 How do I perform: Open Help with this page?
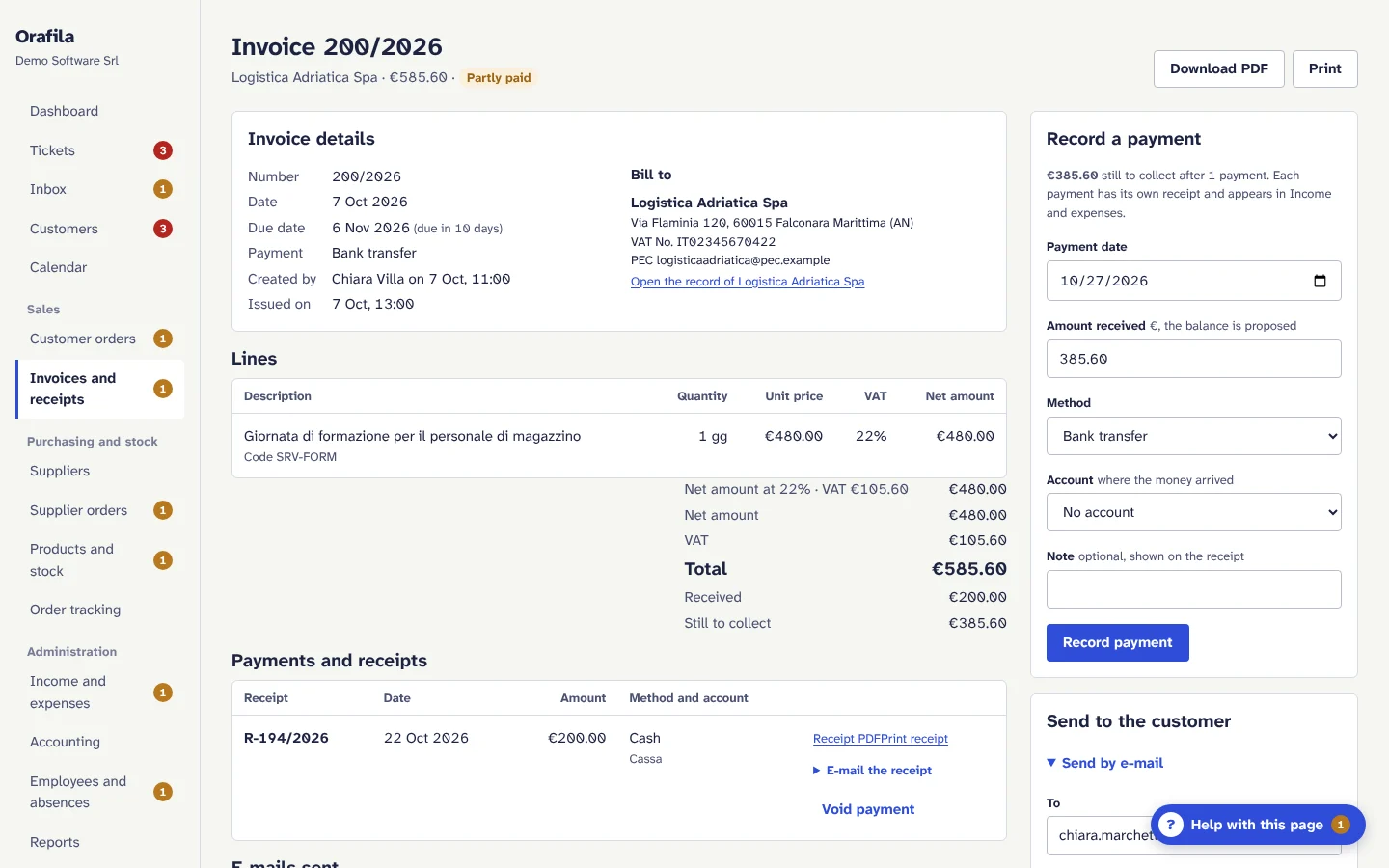coord(1258,825)
